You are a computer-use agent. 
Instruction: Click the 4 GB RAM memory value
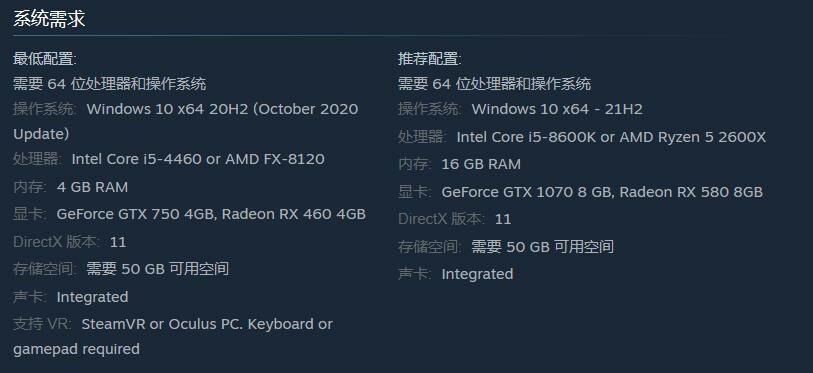92,187
